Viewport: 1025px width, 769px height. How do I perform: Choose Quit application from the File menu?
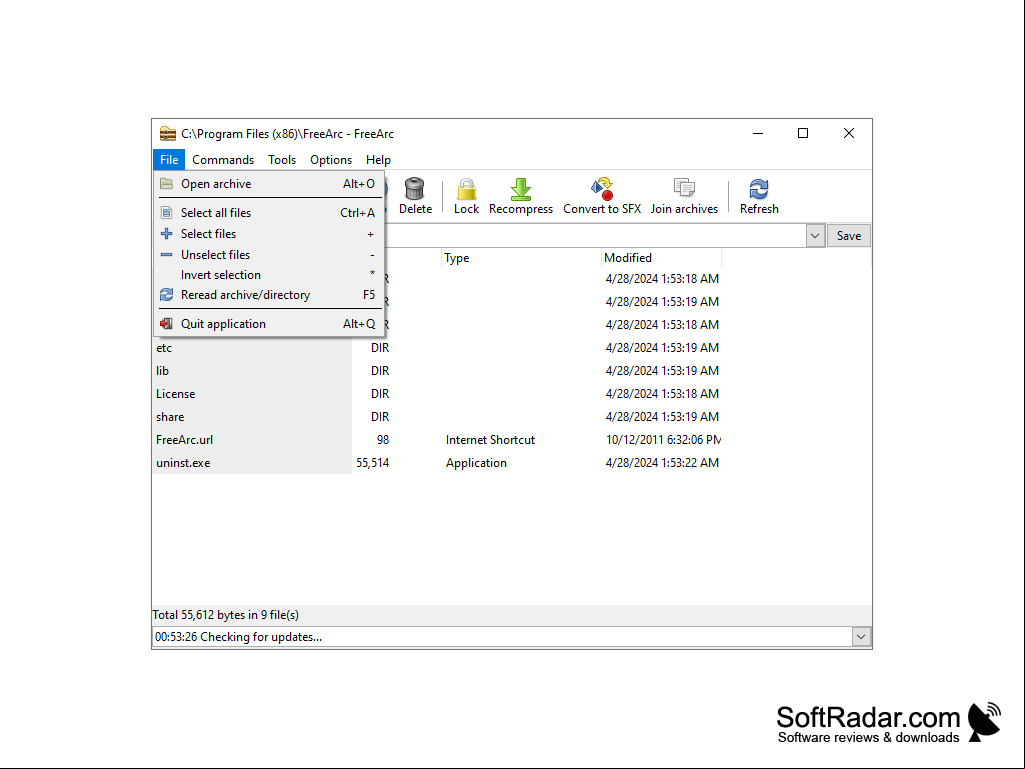click(x=269, y=324)
